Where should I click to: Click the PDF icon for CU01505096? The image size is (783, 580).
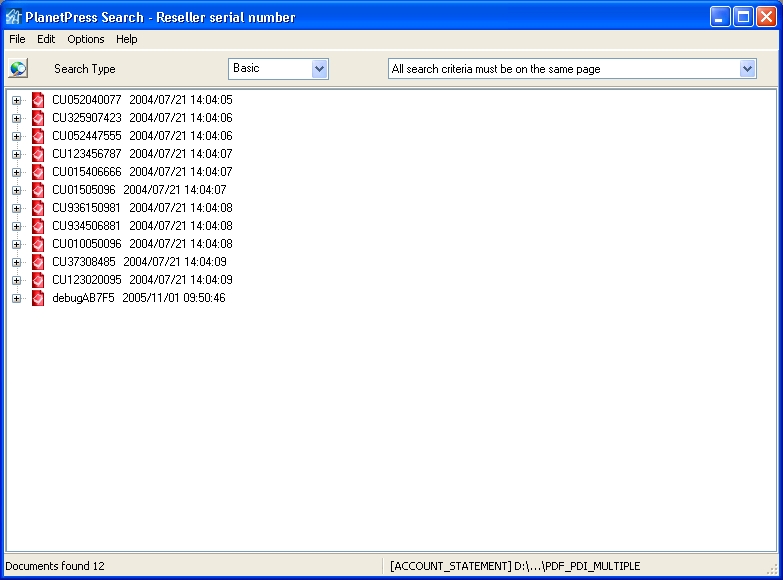tap(38, 190)
